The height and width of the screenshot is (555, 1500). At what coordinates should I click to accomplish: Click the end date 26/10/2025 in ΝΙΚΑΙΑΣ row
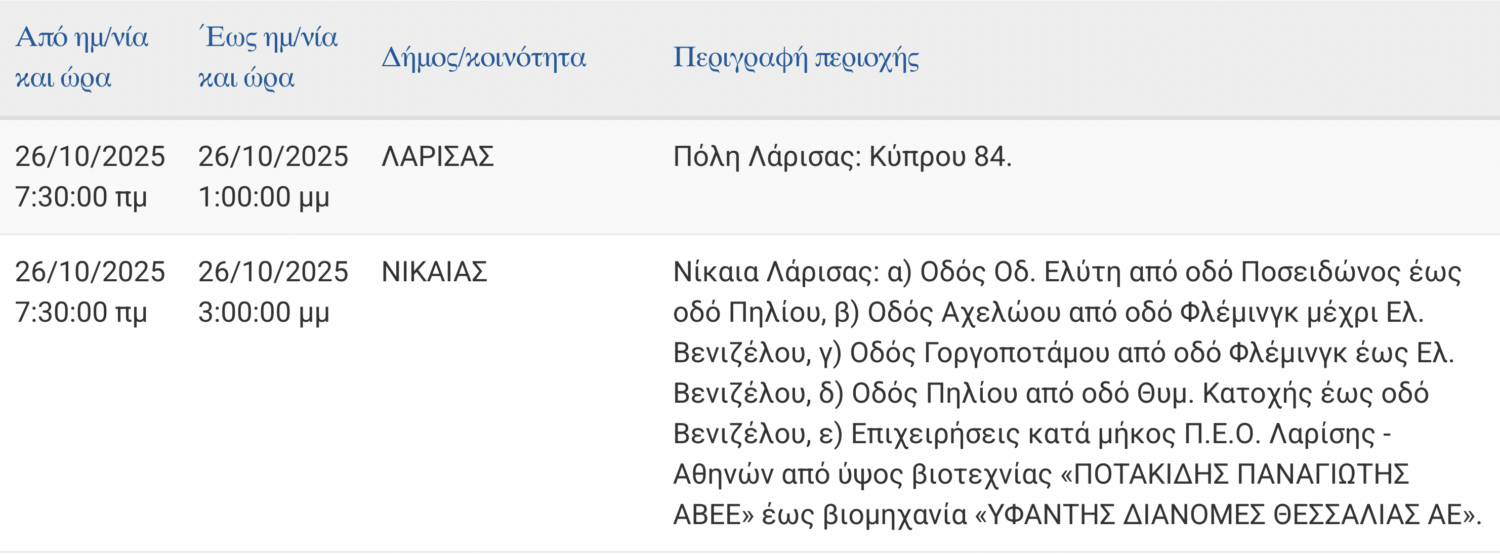tap(273, 272)
